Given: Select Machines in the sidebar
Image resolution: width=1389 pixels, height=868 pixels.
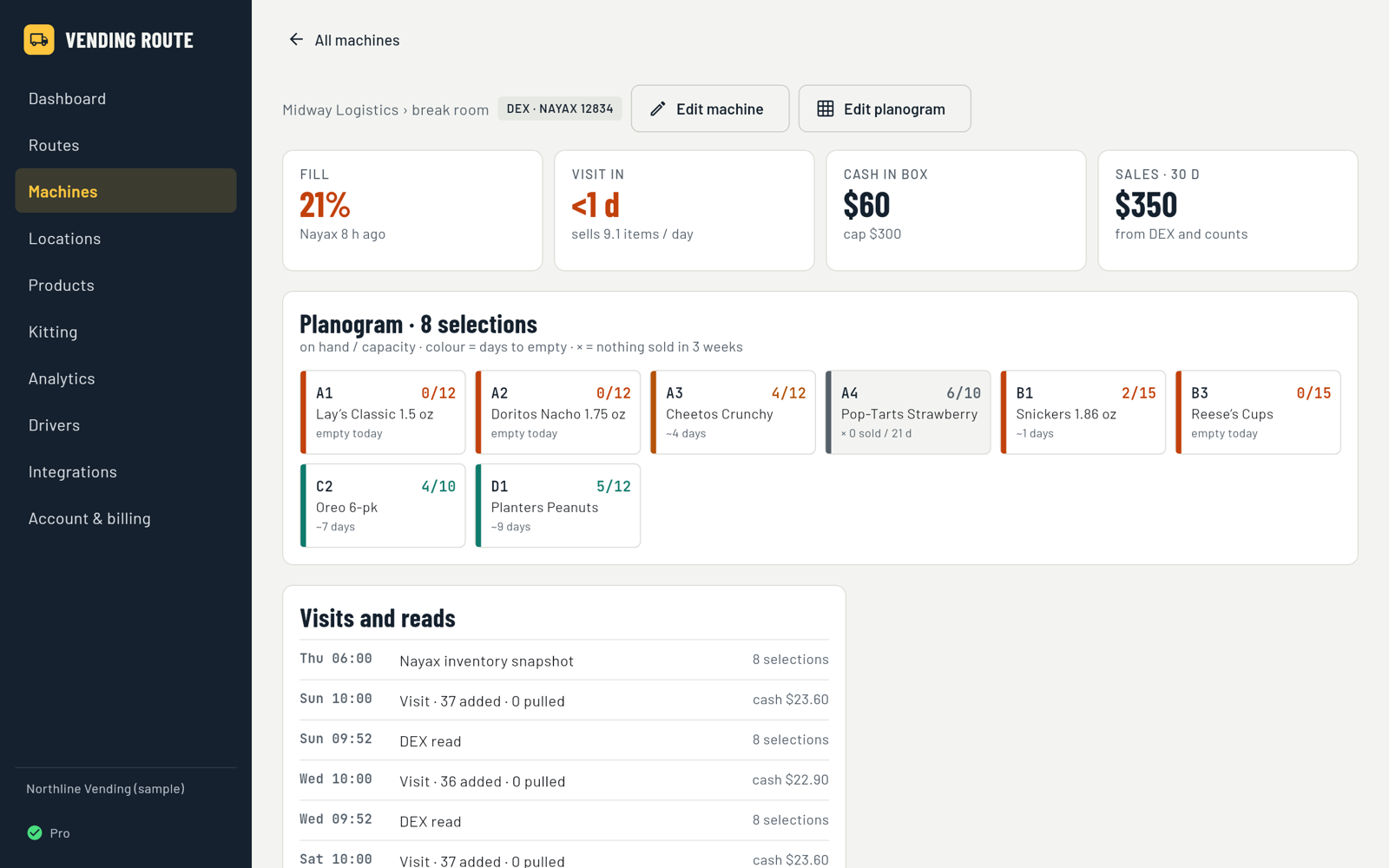Looking at the screenshot, I should (x=126, y=191).
